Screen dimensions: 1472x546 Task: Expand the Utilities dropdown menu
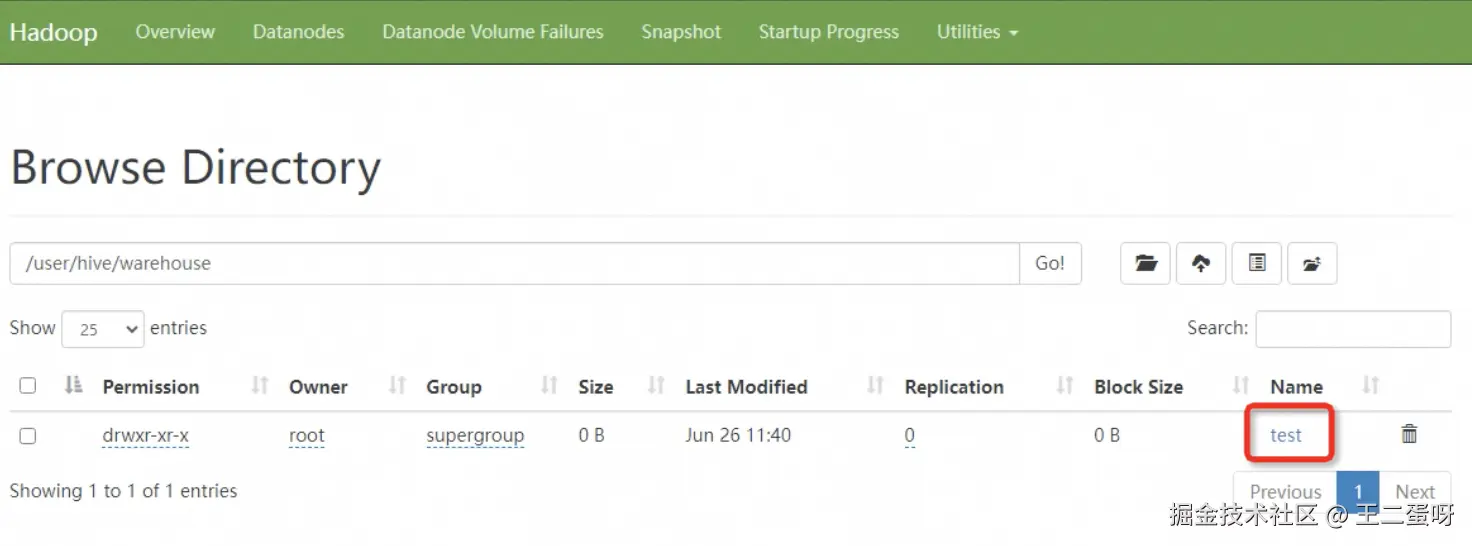(977, 32)
